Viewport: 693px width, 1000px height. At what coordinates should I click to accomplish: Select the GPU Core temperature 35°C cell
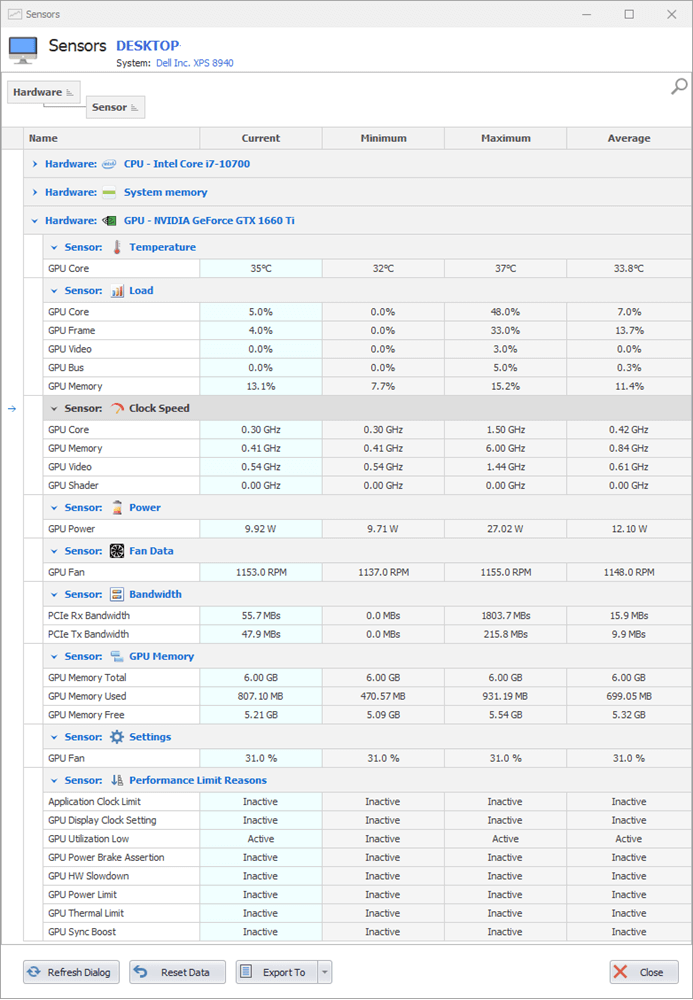pyautogui.click(x=261, y=268)
